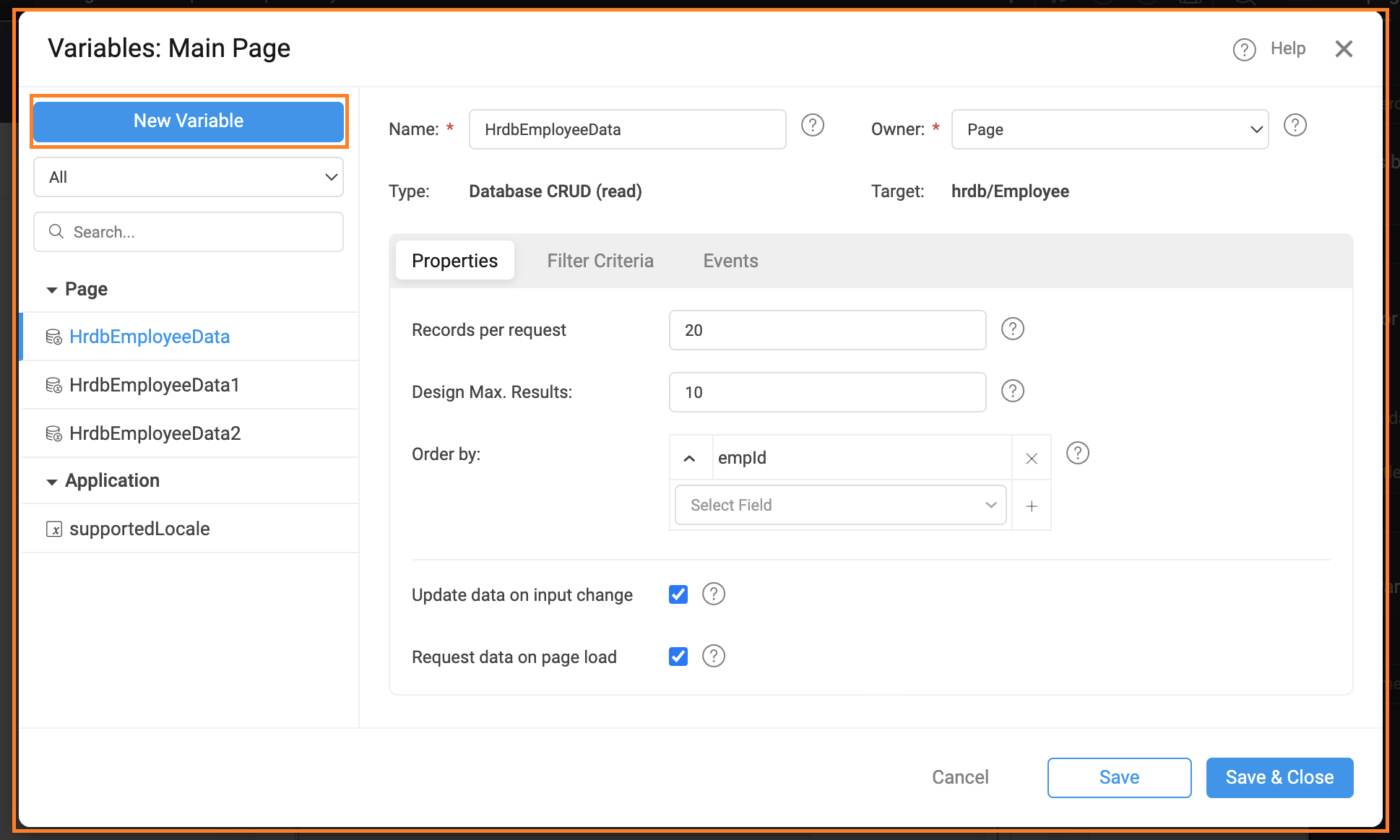Click the database icon beside HrdbEmployeeData2
This screenshot has height=840, width=1400.
[x=53, y=433]
